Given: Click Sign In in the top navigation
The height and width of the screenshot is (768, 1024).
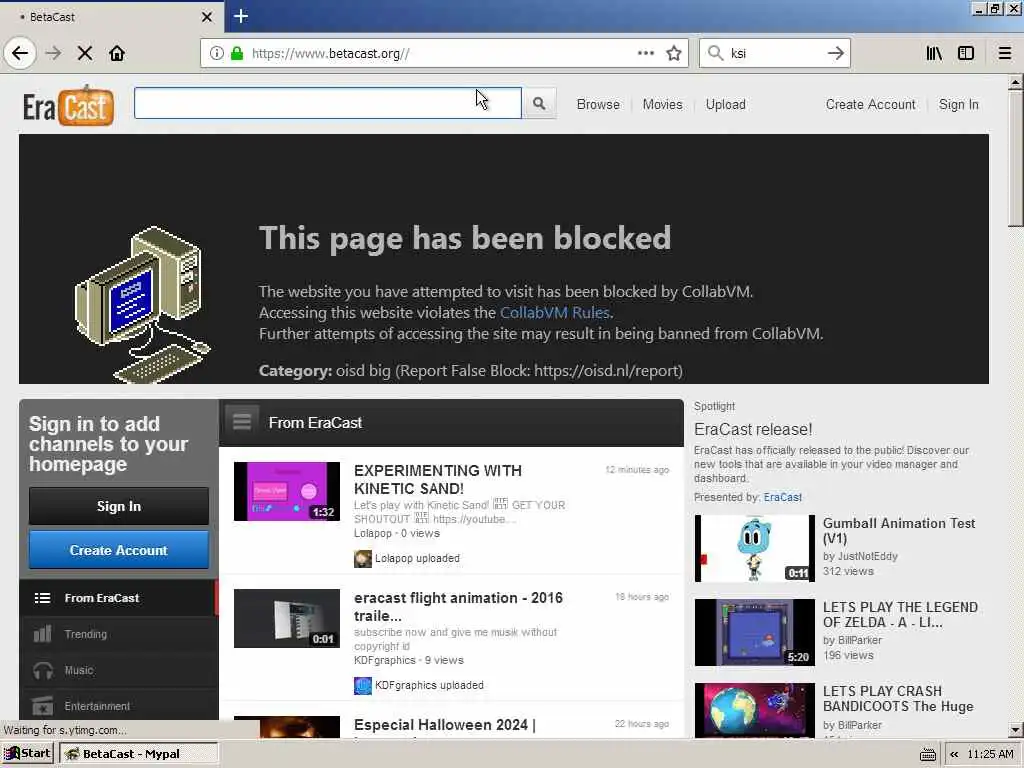Looking at the screenshot, I should (958, 104).
